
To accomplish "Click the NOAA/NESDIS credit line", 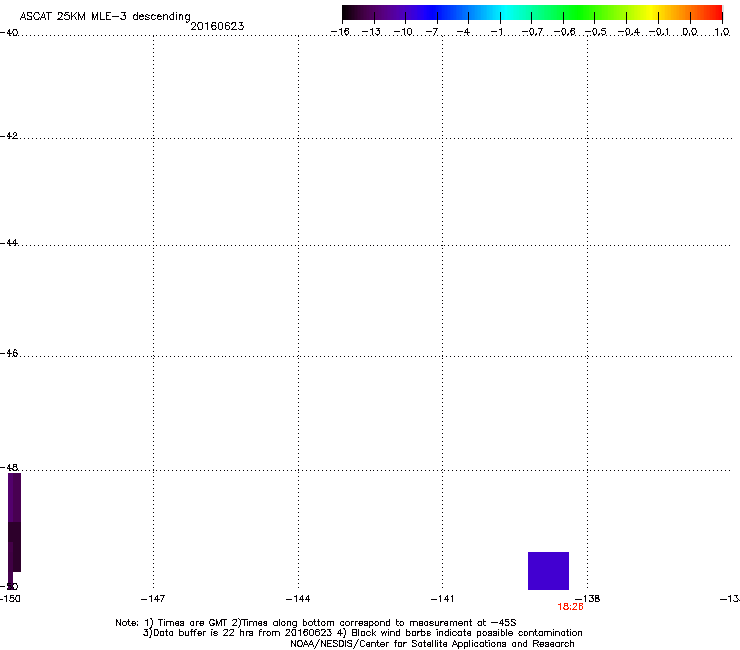I will coord(432,644).
